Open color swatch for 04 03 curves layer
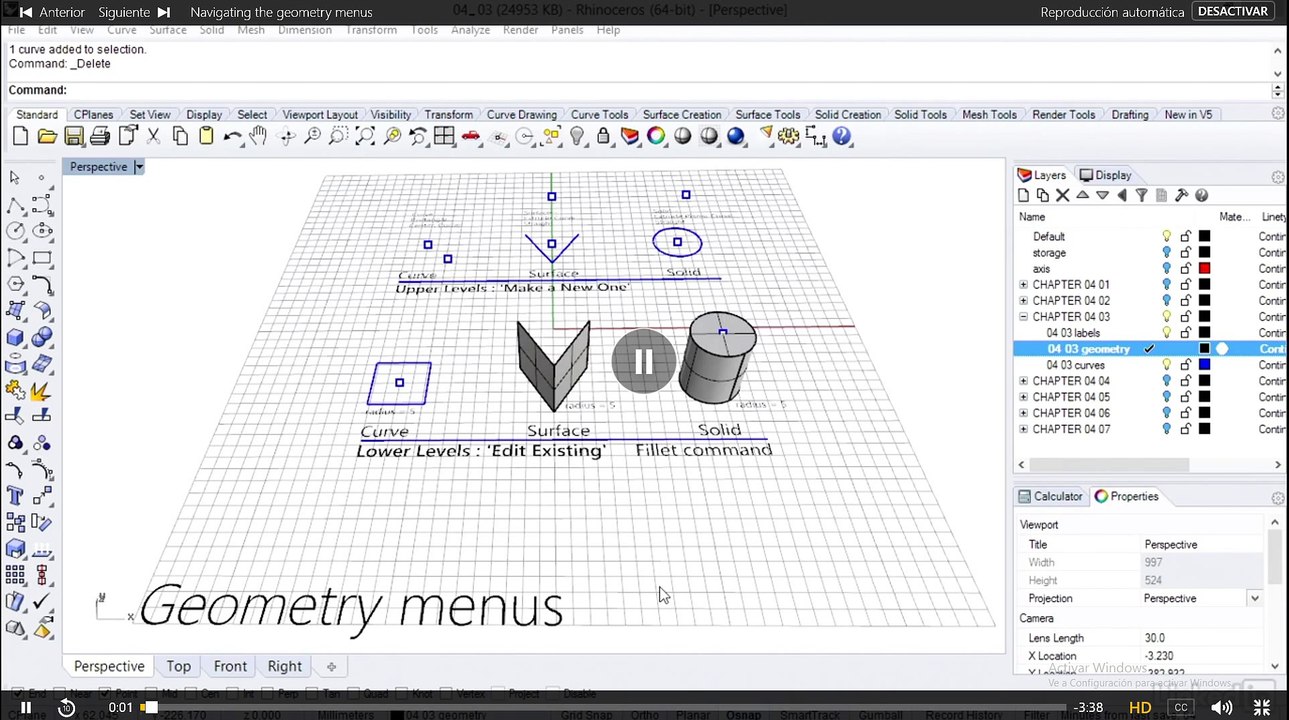 [1204, 365]
